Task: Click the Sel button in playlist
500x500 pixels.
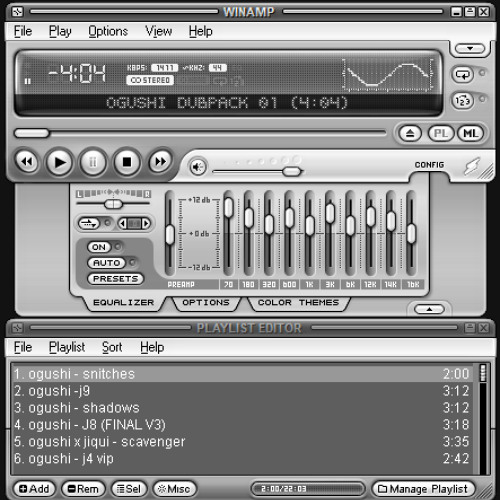Action: tap(129, 489)
